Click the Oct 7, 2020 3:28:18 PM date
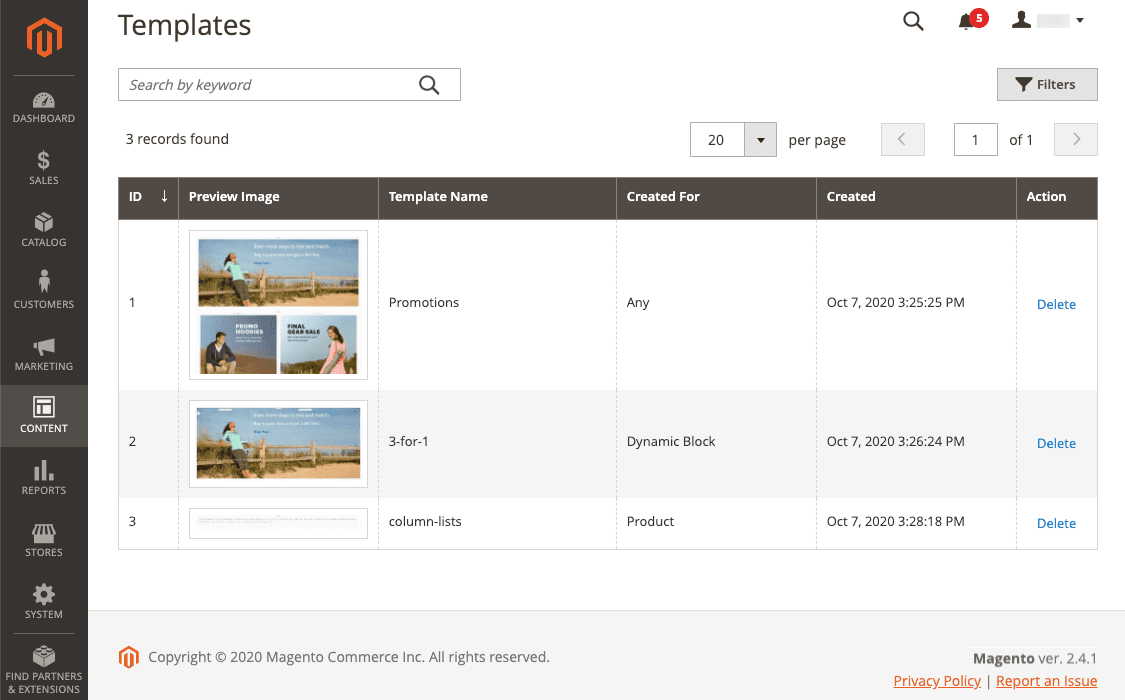 [895, 521]
